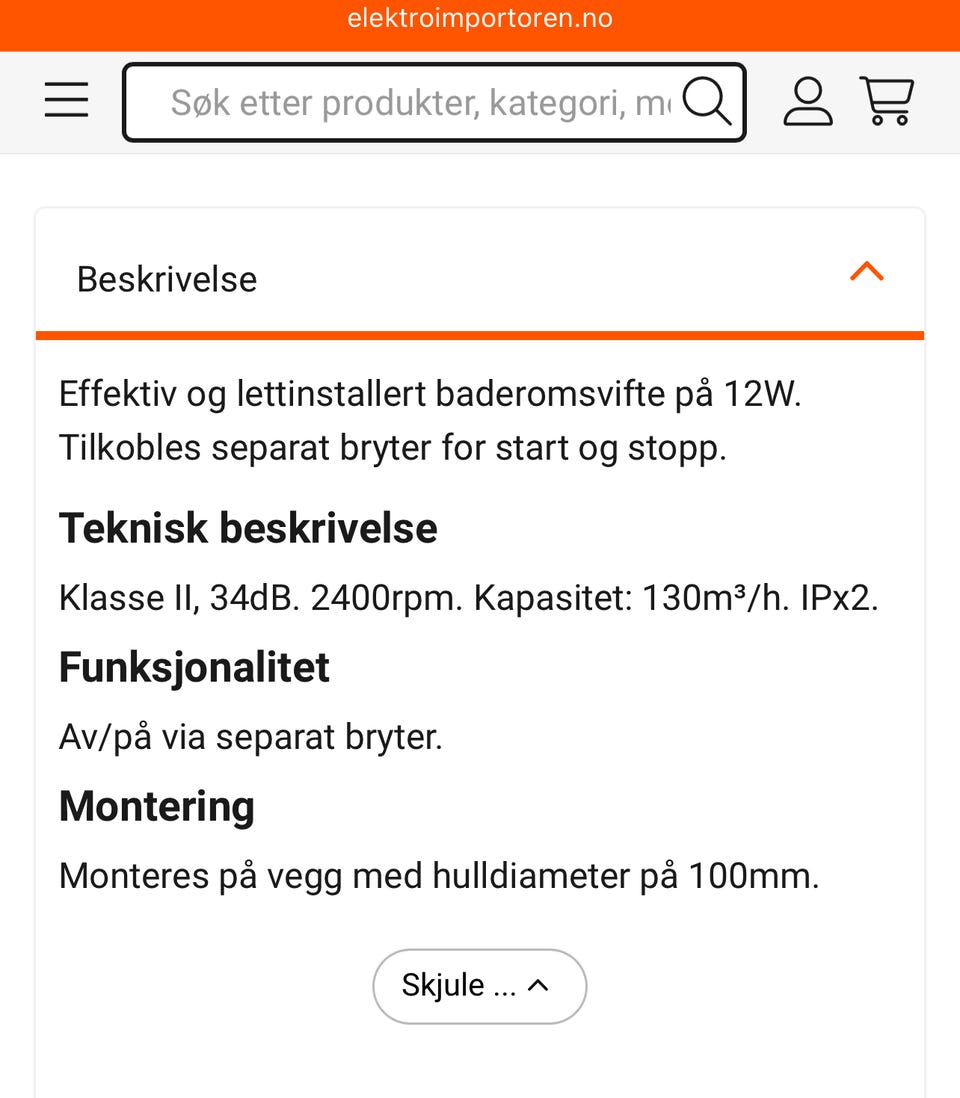The height and width of the screenshot is (1098, 960).
Task: Click the text line starting with Klasse II
Action: (468, 598)
